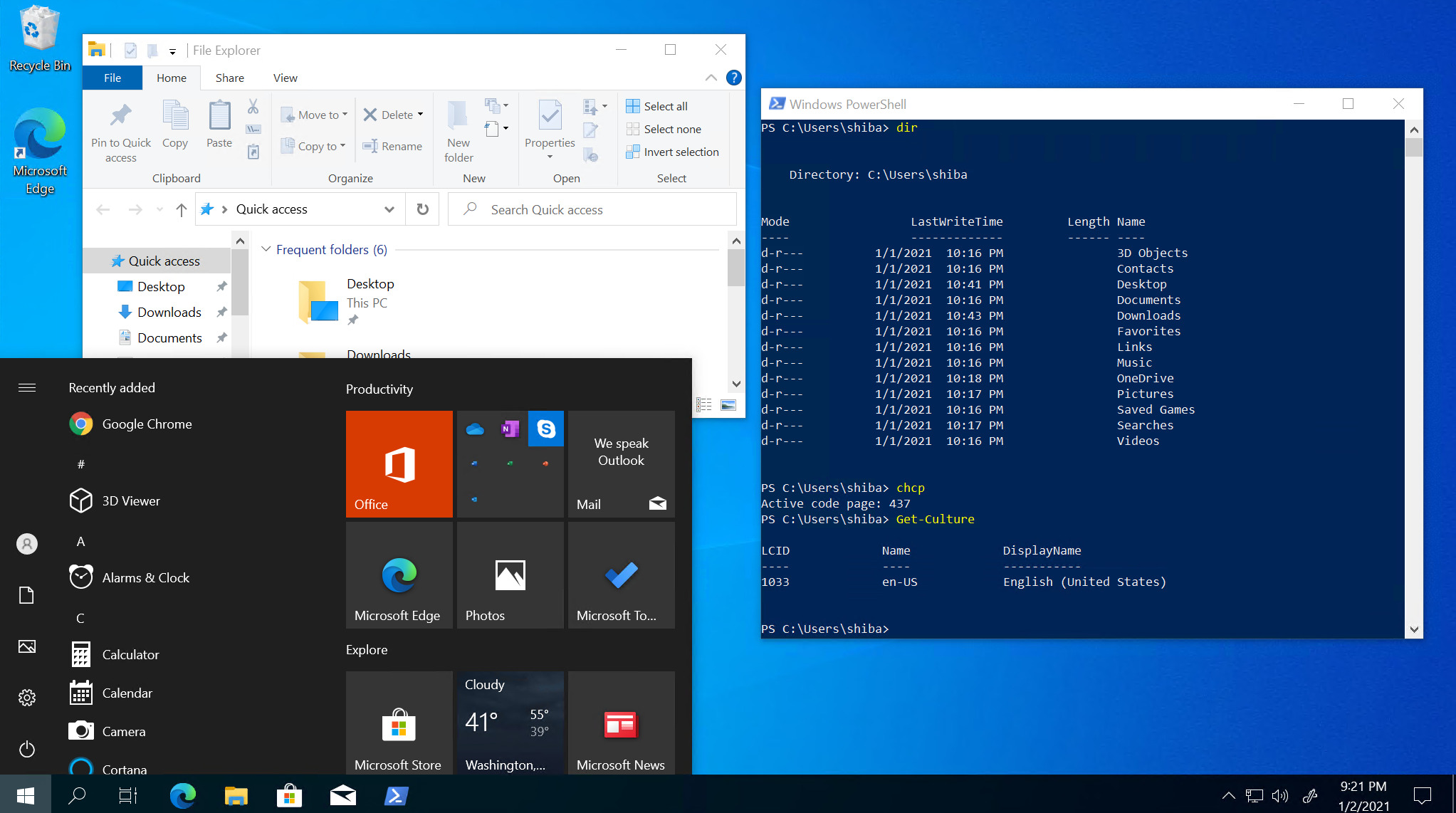Refresh the Quick access location
The height and width of the screenshot is (813, 1456).
point(423,209)
